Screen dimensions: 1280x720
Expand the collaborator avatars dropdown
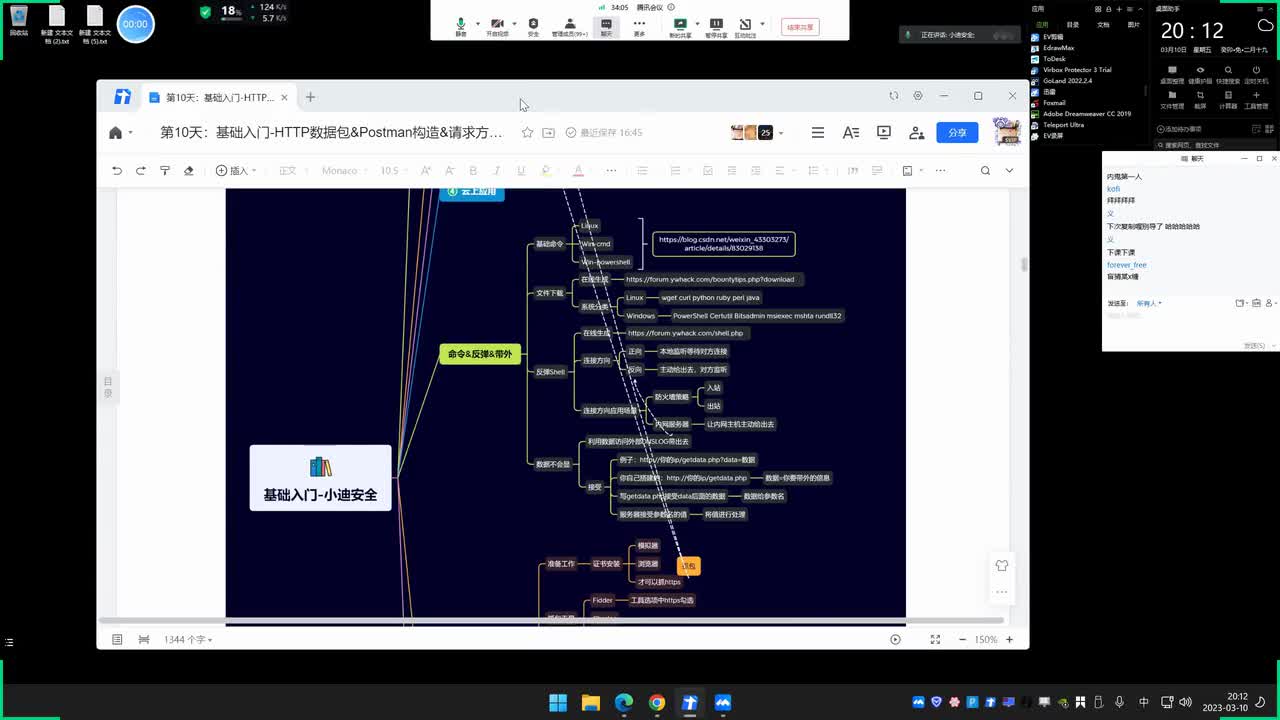[x=781, y=133]
